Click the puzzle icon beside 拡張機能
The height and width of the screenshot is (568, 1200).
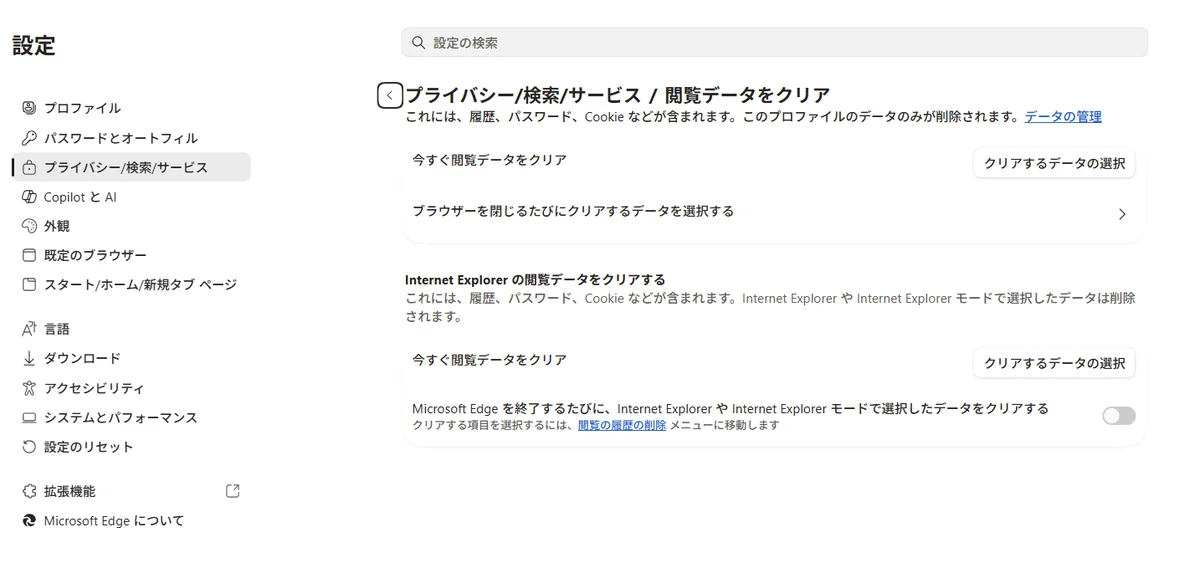[x=29, y=491]
